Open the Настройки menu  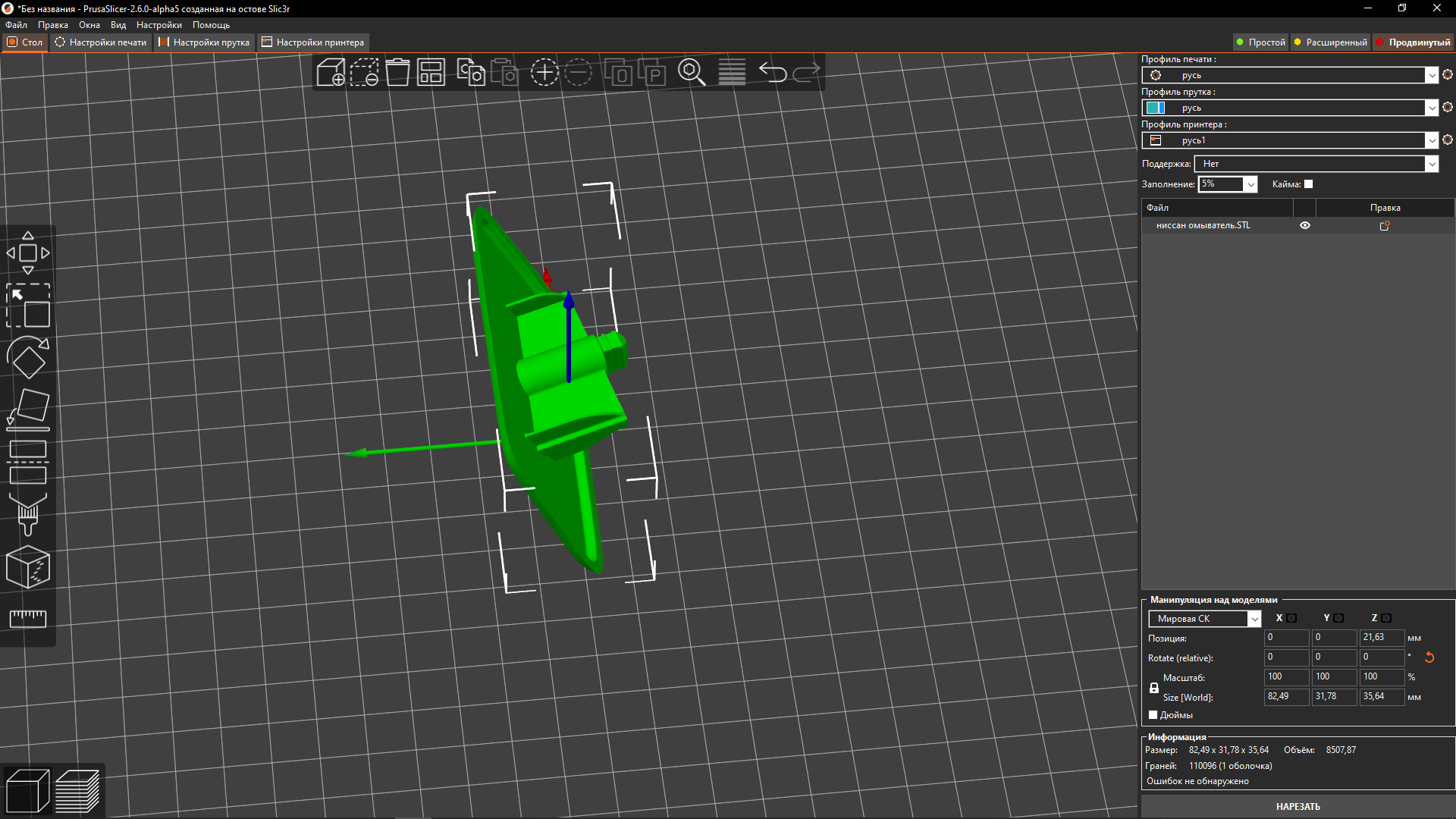(159, 25)
